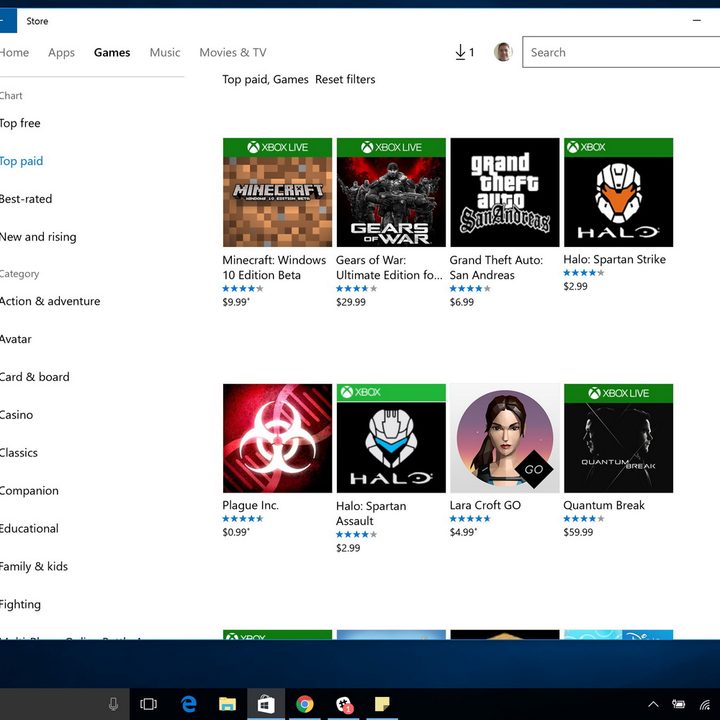Click the $29.99 price
The height and width of the screenshot is (720, 720).
(x=351, y=302)
